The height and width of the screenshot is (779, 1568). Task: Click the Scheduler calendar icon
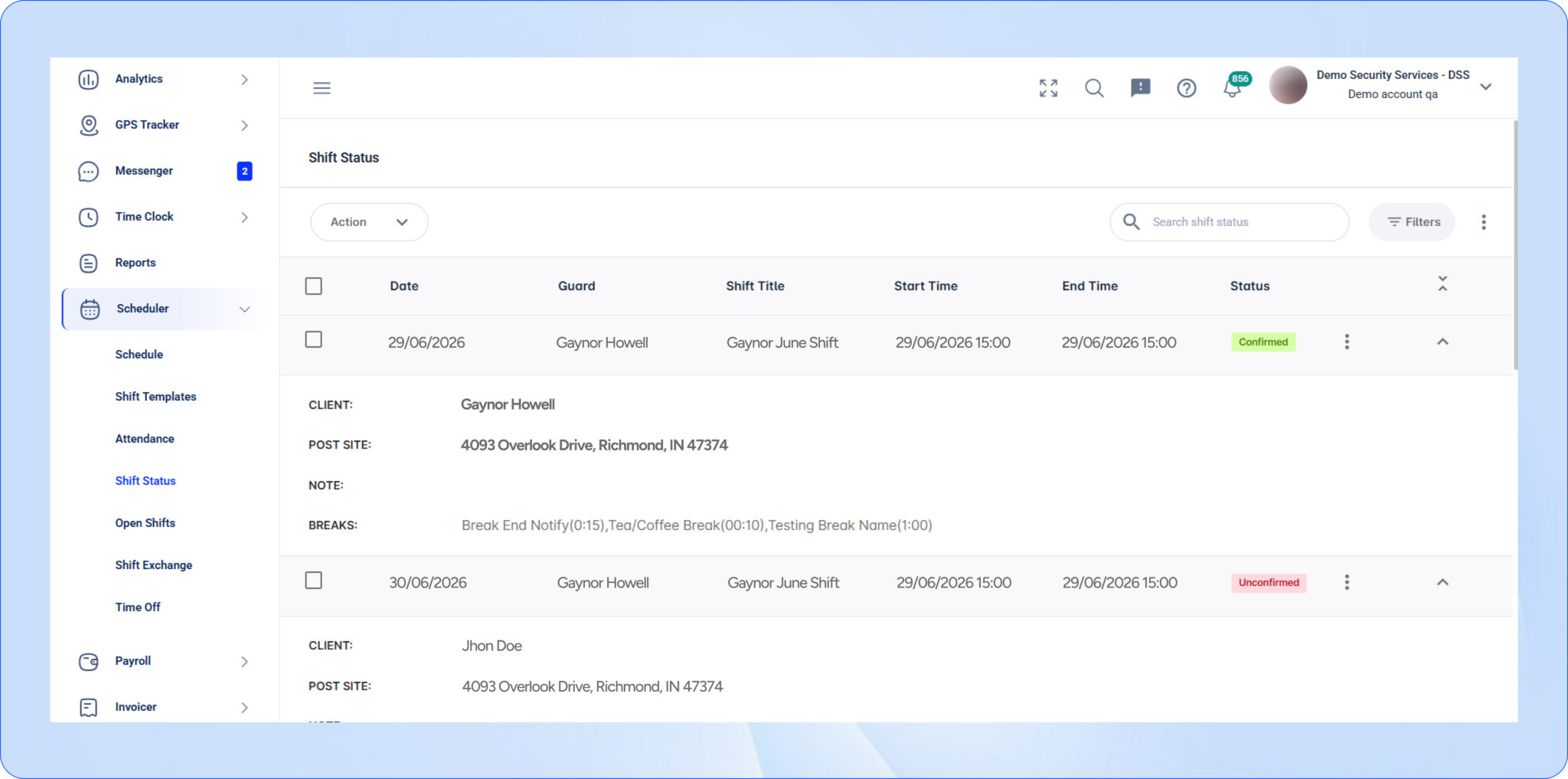[x=90, y=309]
